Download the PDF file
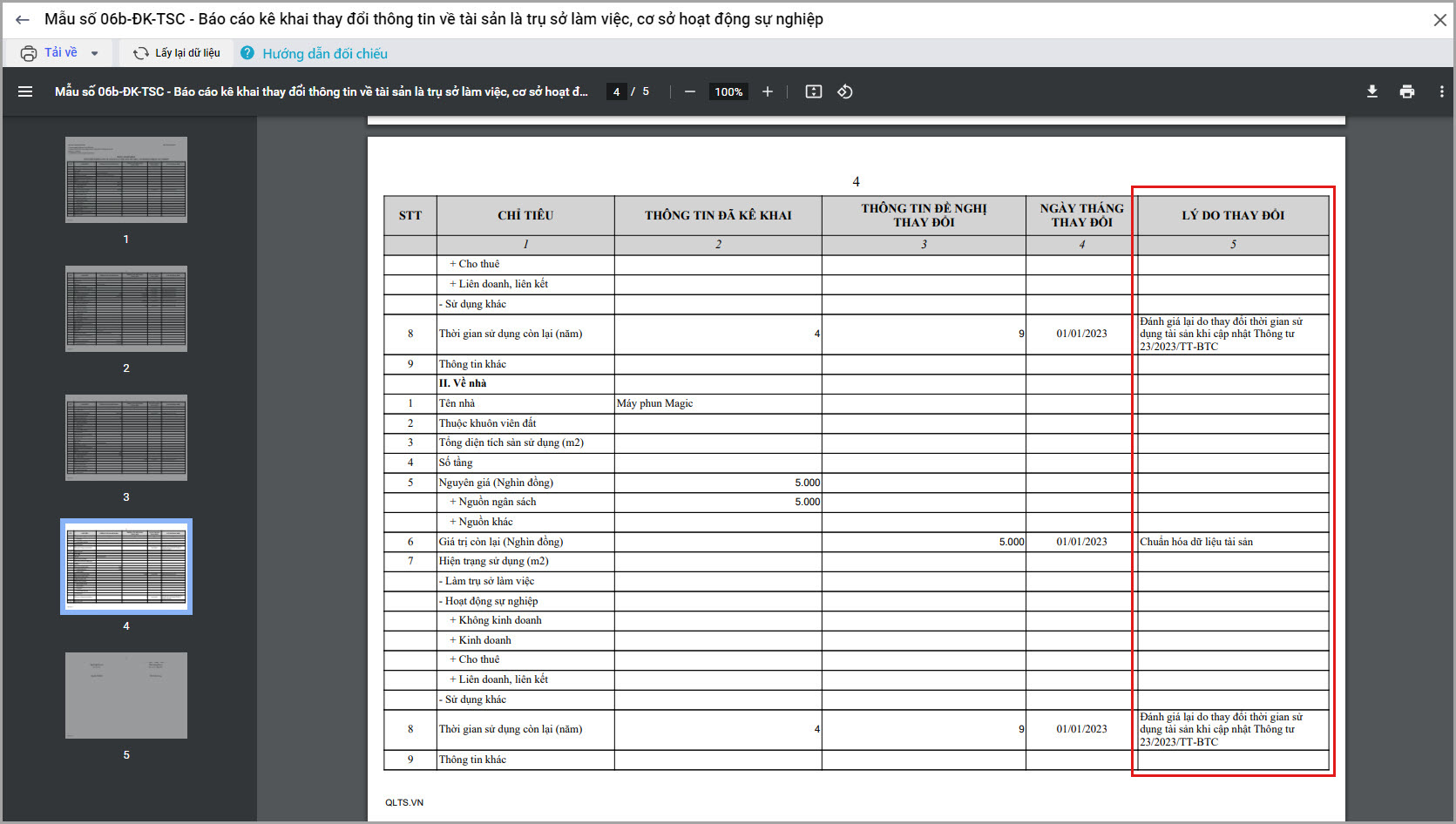 [1372, 91]
